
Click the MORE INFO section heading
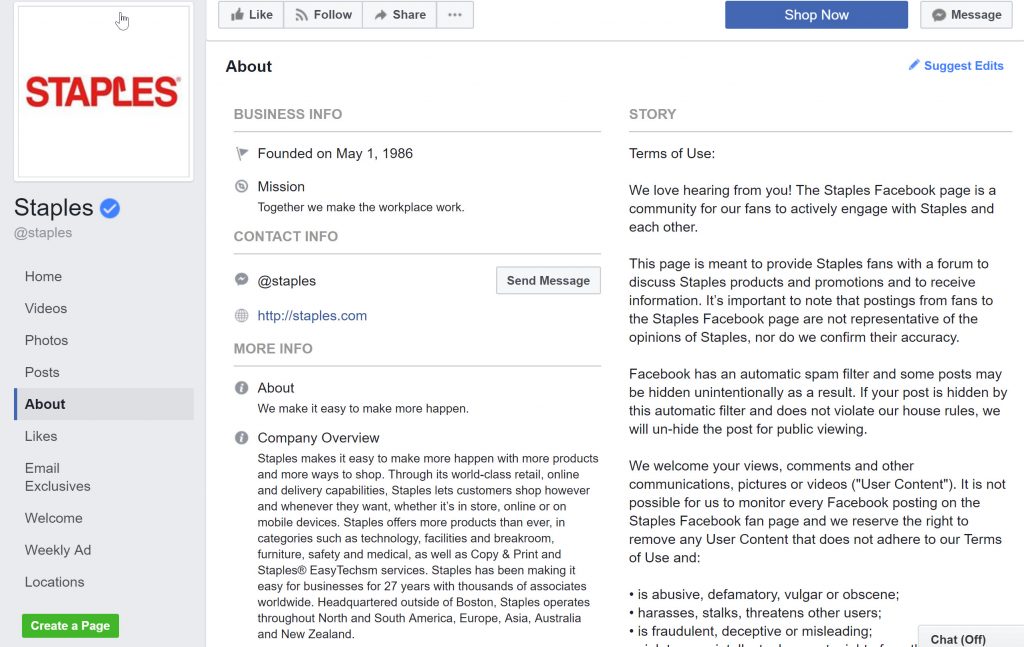[x=273, y=349]
